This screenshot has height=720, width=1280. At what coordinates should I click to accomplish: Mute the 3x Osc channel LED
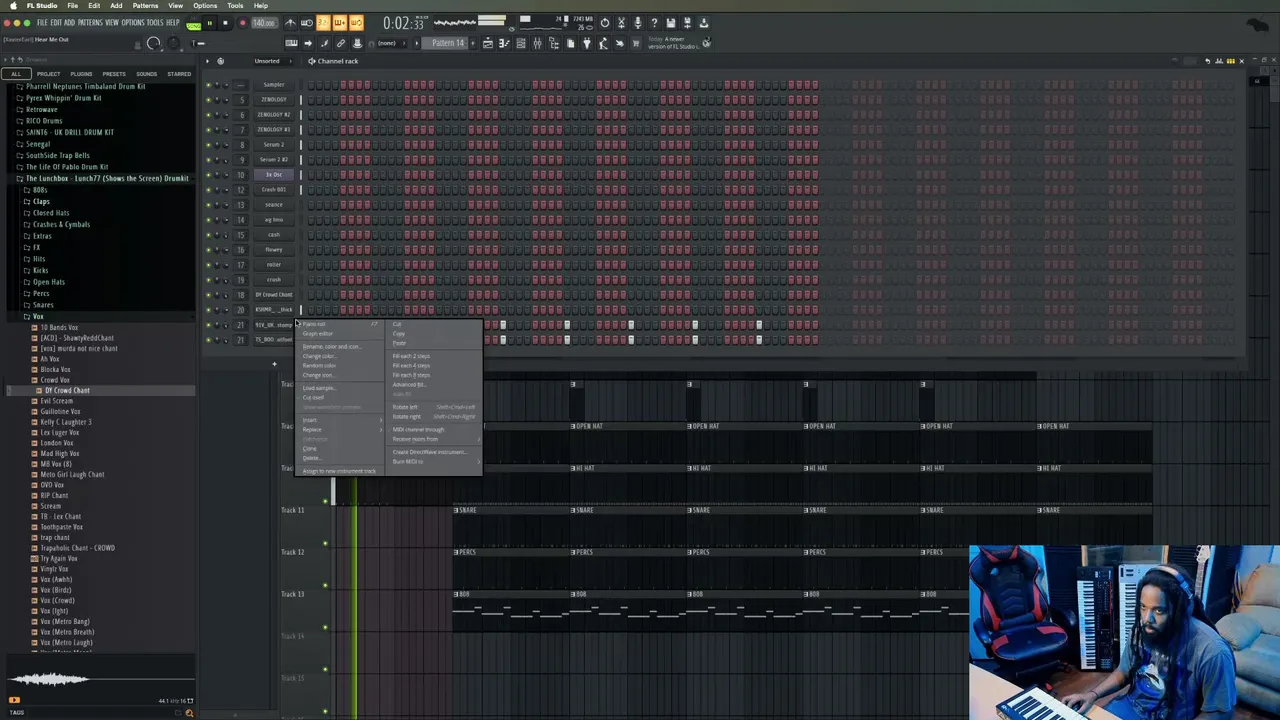209,175
